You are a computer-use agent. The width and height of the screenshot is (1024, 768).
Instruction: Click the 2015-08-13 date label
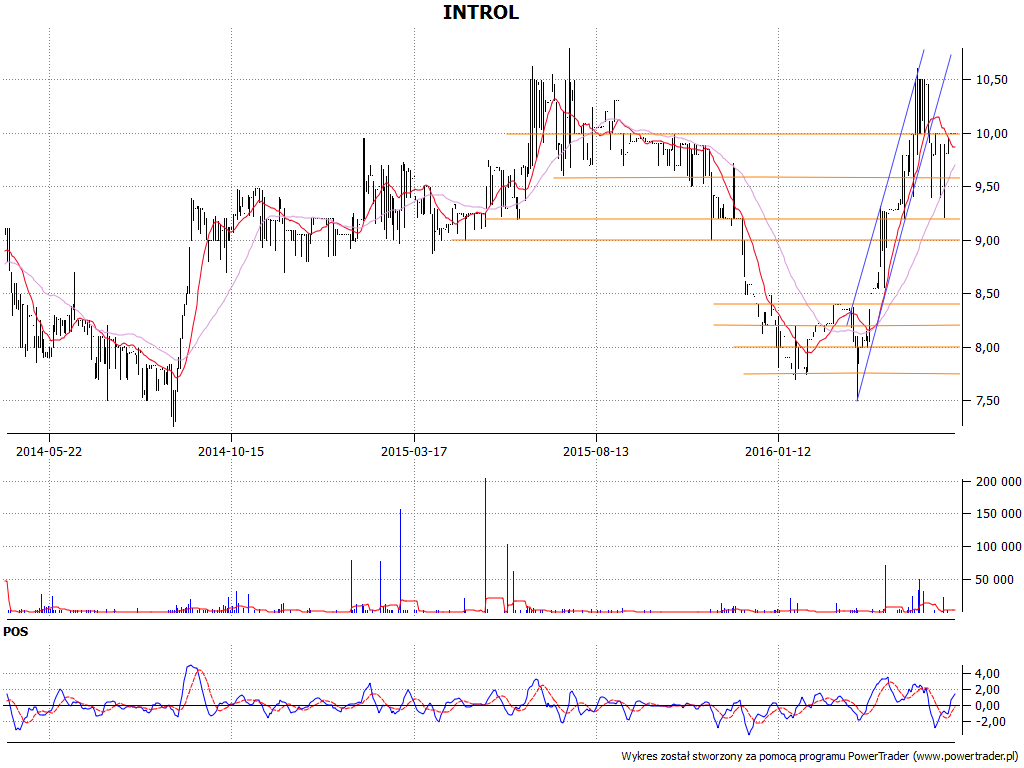[x=596, y=451]
